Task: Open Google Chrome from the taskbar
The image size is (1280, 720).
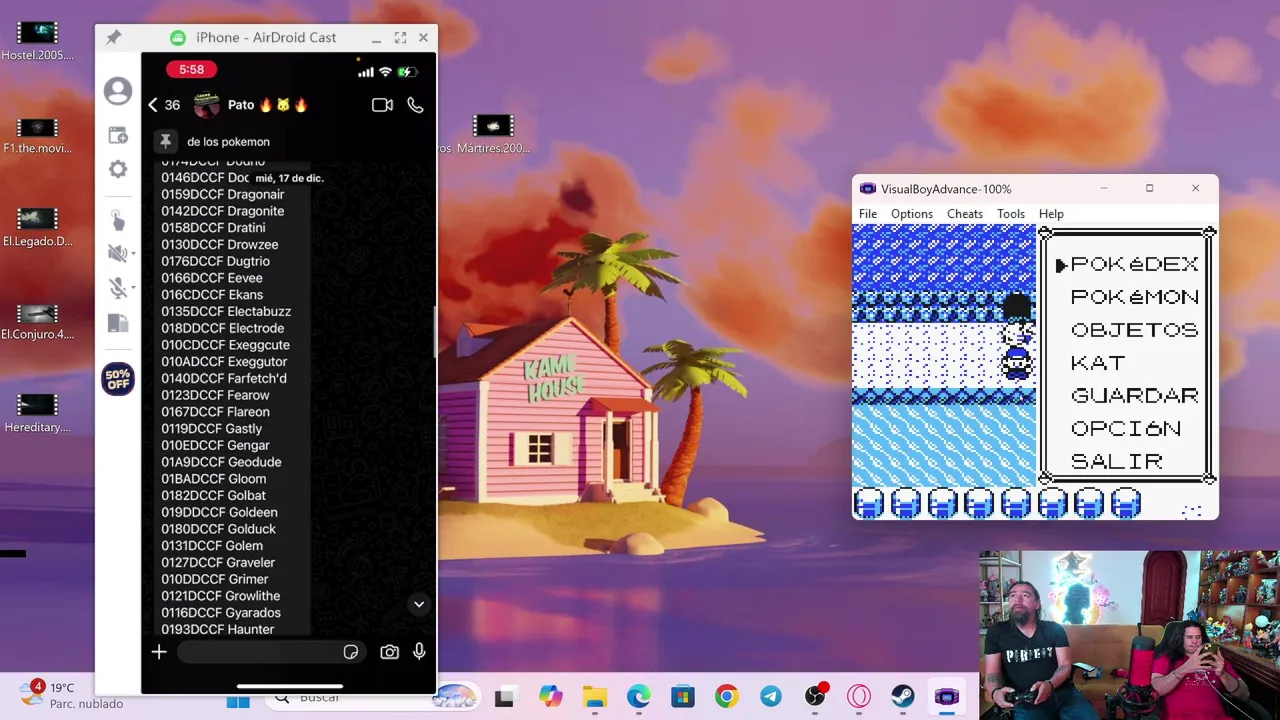Action: pos(727,697)
